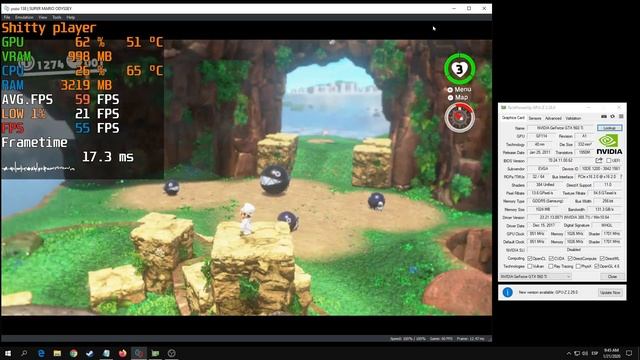
Task: Toggle the CUDA checkbox
Action: coord(551,258)
